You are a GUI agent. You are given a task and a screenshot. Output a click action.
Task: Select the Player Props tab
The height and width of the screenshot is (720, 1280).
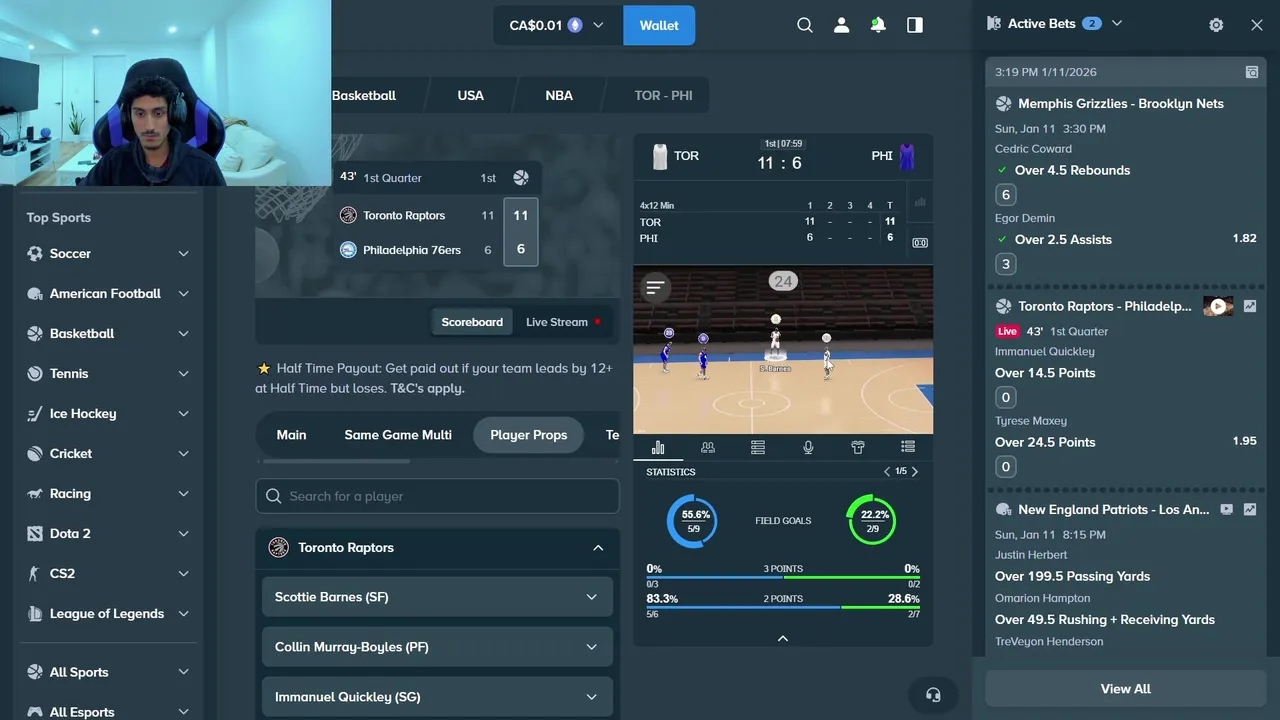528,435
